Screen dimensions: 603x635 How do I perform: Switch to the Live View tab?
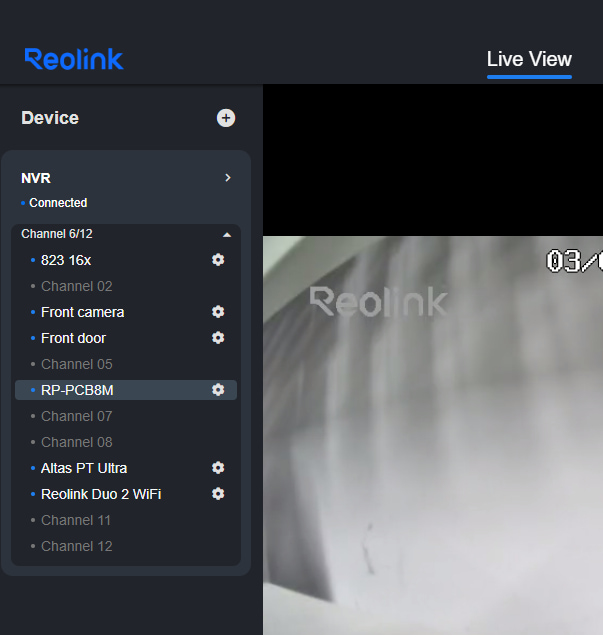[529, 59]
